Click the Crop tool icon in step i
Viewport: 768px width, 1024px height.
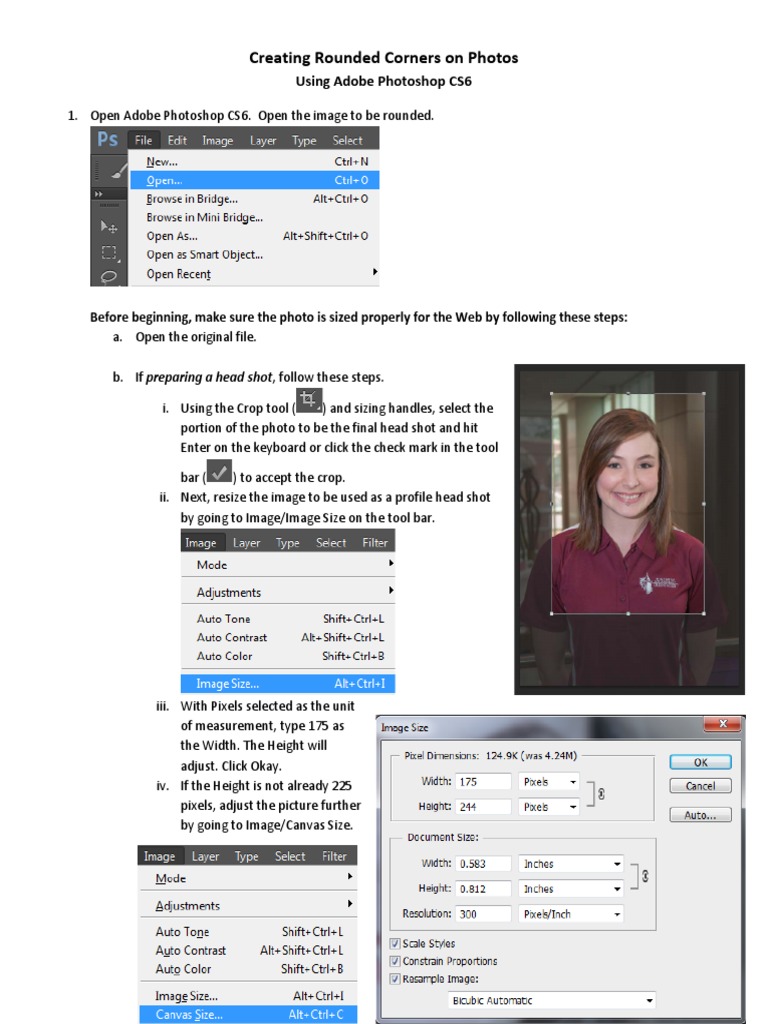tap(309, 400)
